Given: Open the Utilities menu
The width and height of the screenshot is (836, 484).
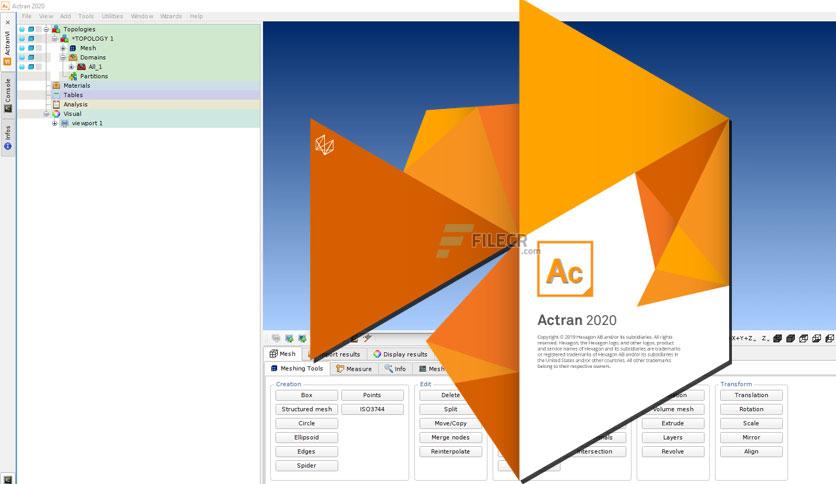Looking at the screenshot, I should click(x=112, y=16).
